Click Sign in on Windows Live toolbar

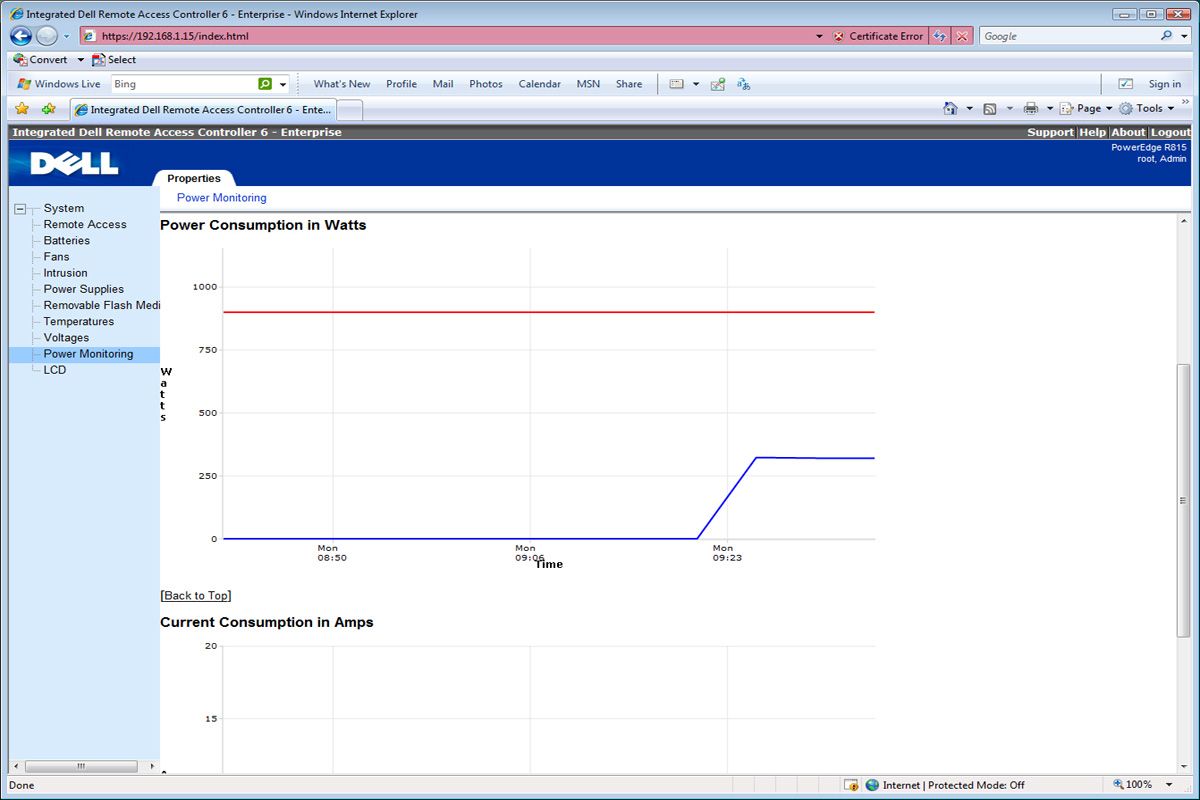(x=1165, y=84)
